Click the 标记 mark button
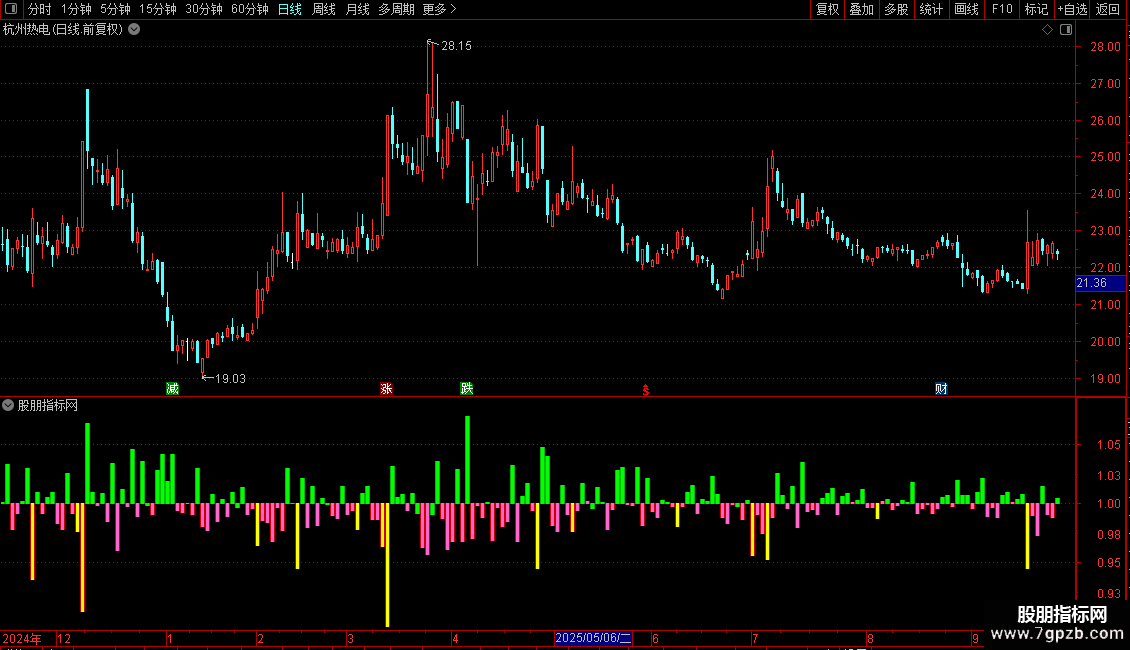 tap(1036, 9)
